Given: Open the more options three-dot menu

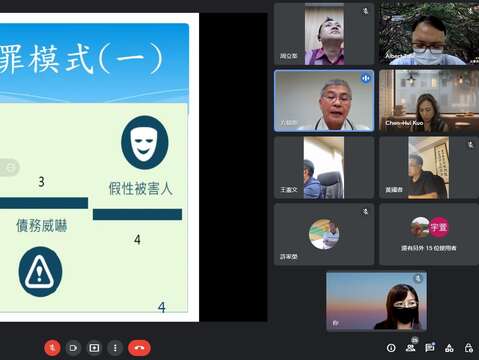Looking at the screenshot, I should click(x=115, y=348).
